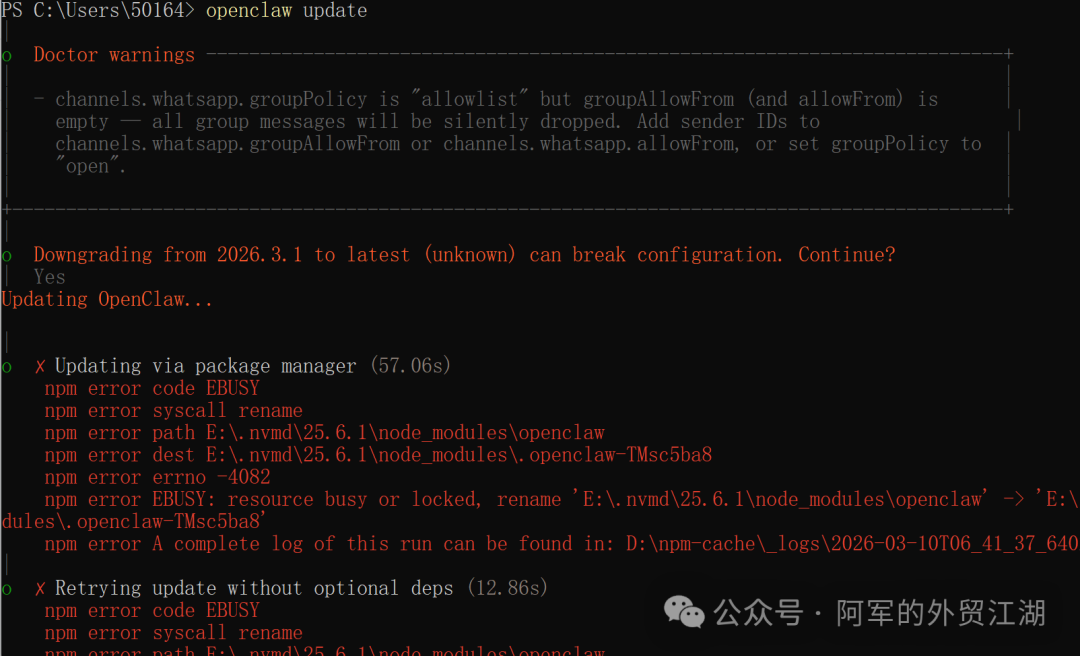Screen dimensions: 1080x656
Task: Click the circle marker beside "Updating via package manager"
Action: click(x=7, y=366)
